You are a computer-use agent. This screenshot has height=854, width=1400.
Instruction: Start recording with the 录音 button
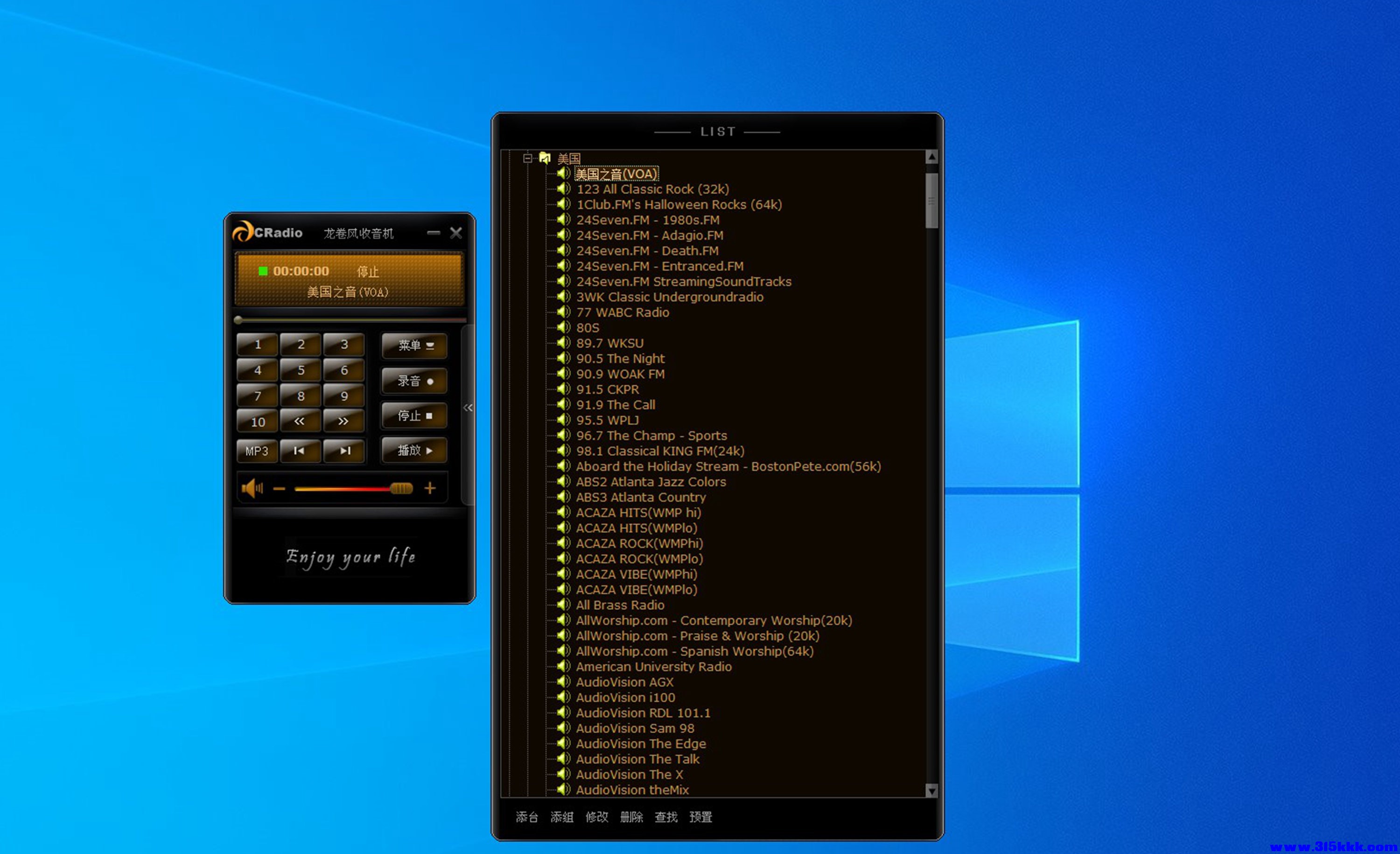[x=415, y=381]
